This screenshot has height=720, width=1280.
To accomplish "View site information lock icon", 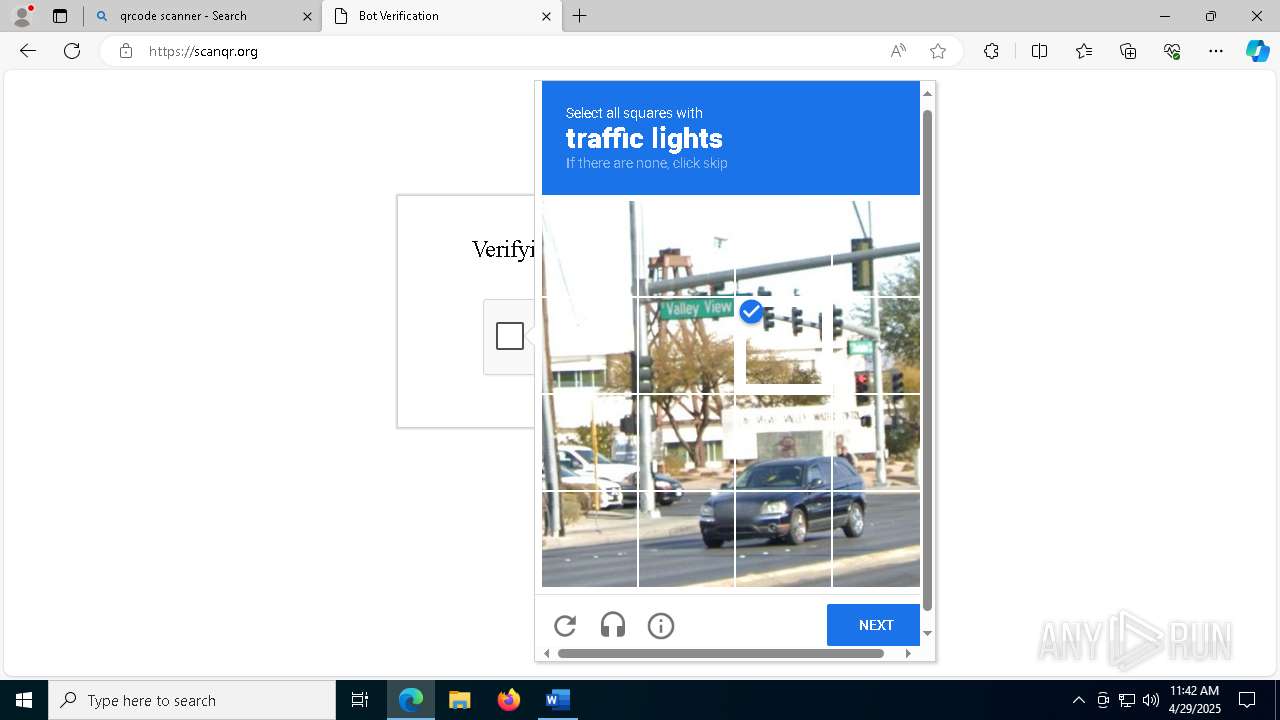I will pyautogui.click(x=125, y=51).
